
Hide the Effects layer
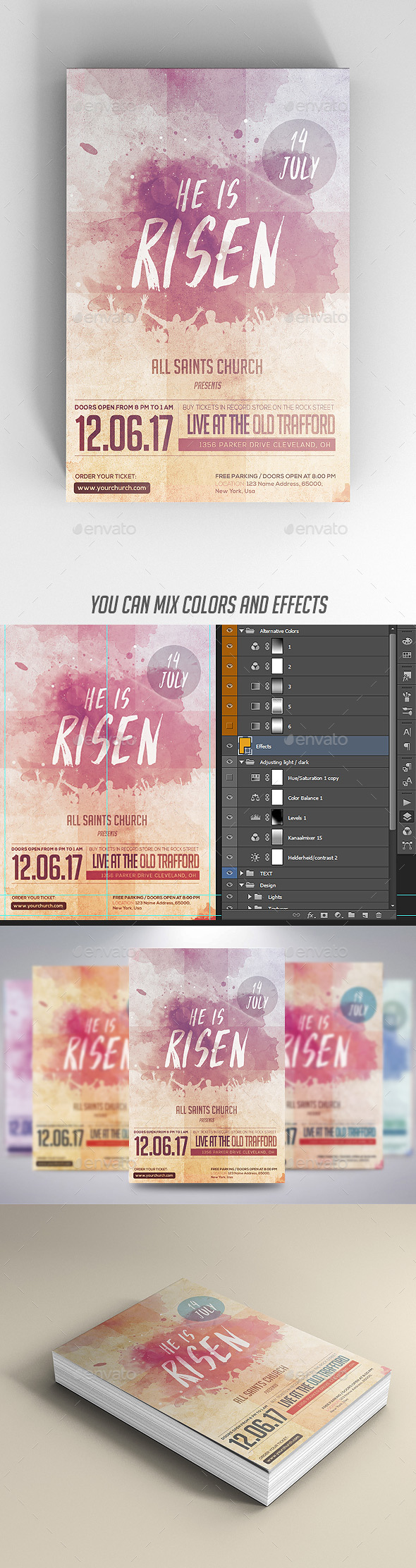click(x=229, y=746)
